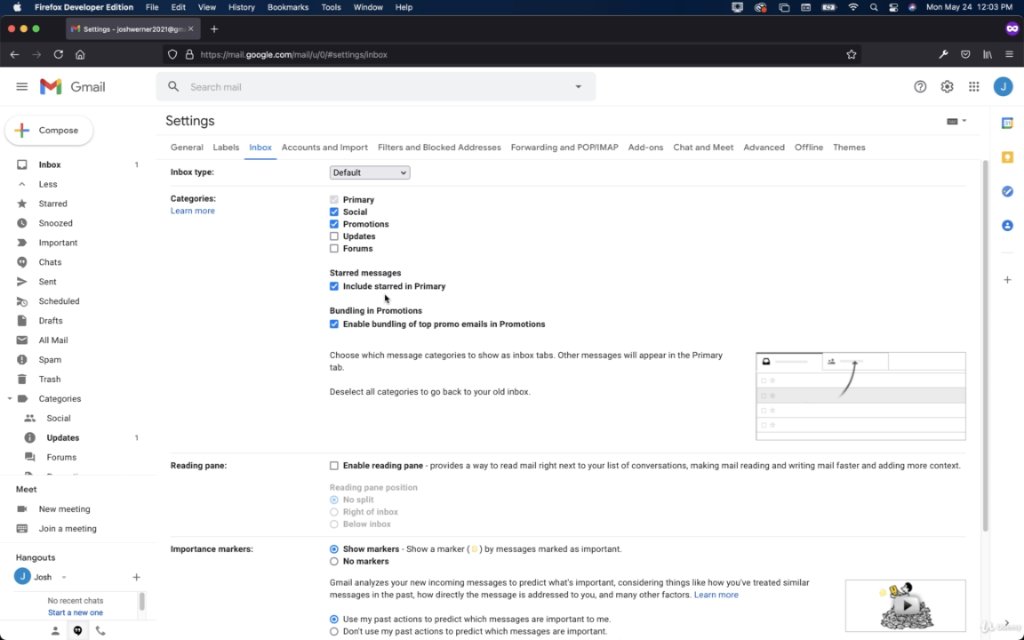Screen dimensions: 1024x640
Task: Open the Firefox application menu icon
Action: pyautogui.click(x=1009, y=55)
